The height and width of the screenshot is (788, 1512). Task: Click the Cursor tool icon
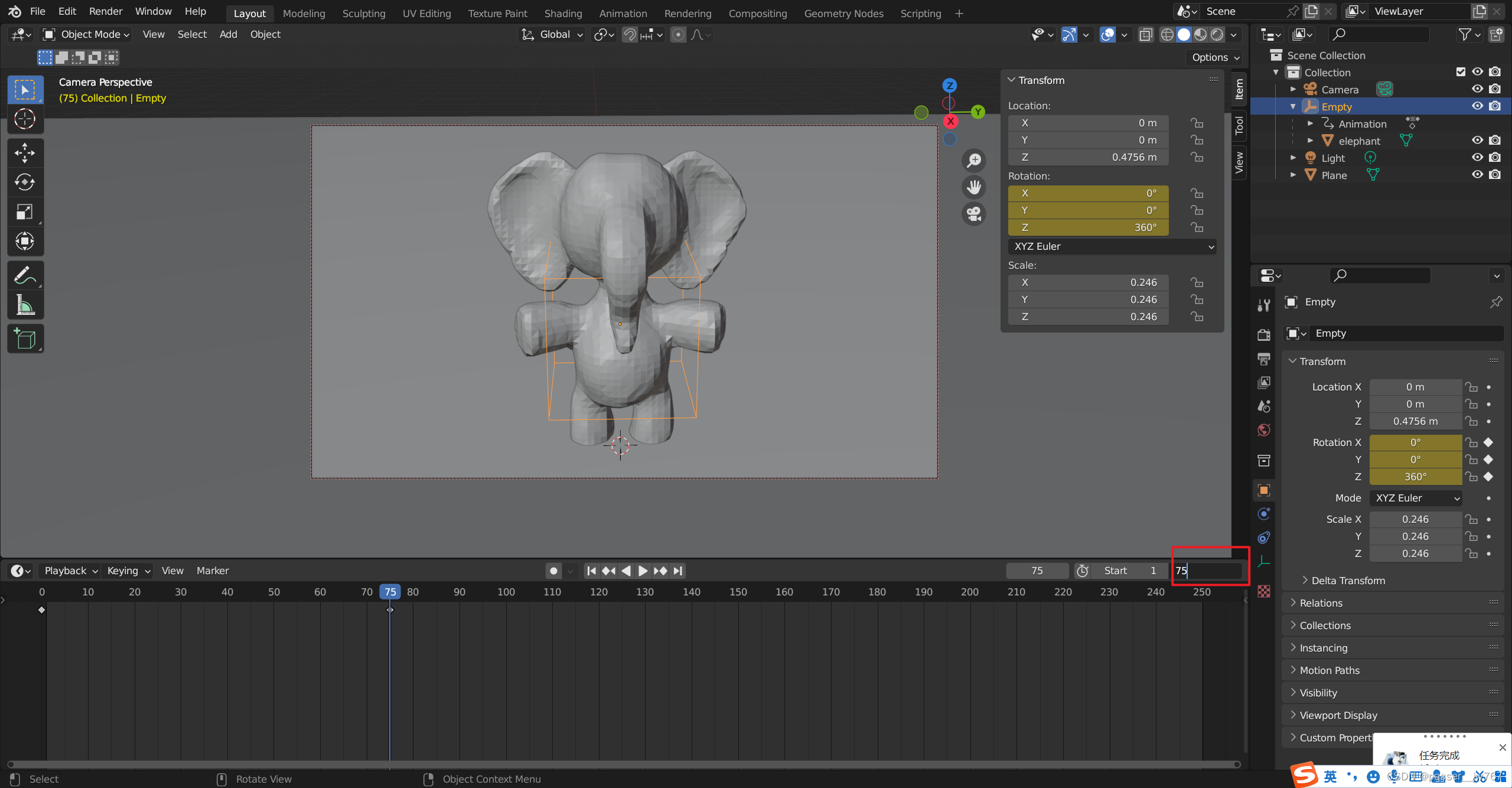click(x=25, y=119)
